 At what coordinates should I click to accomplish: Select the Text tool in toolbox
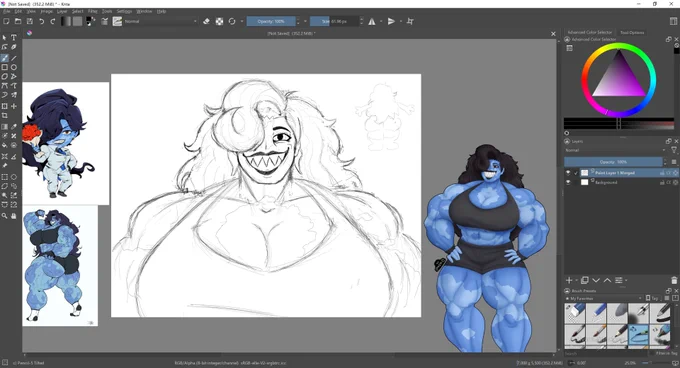tap(14, 38)
